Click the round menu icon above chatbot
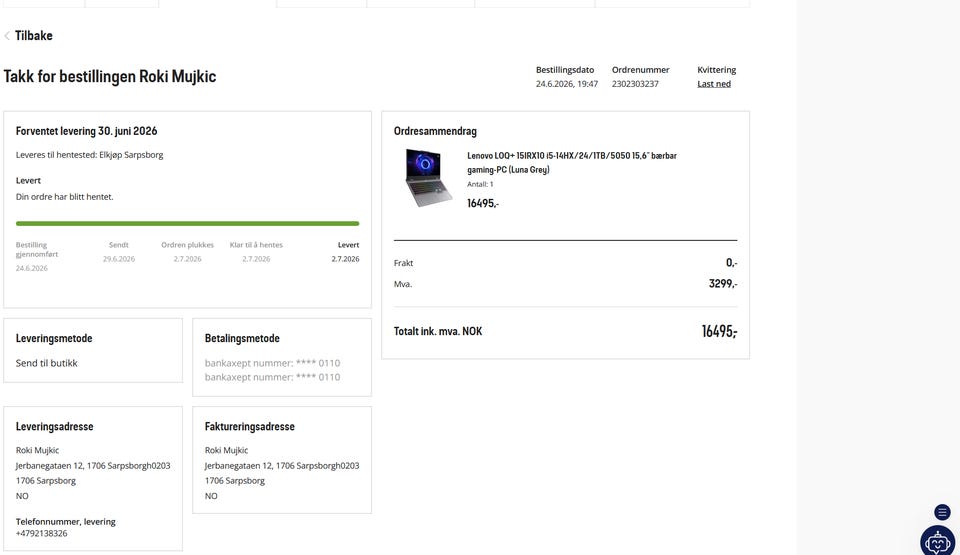Viewport: 960px width, 555px height. coord(942,512)
